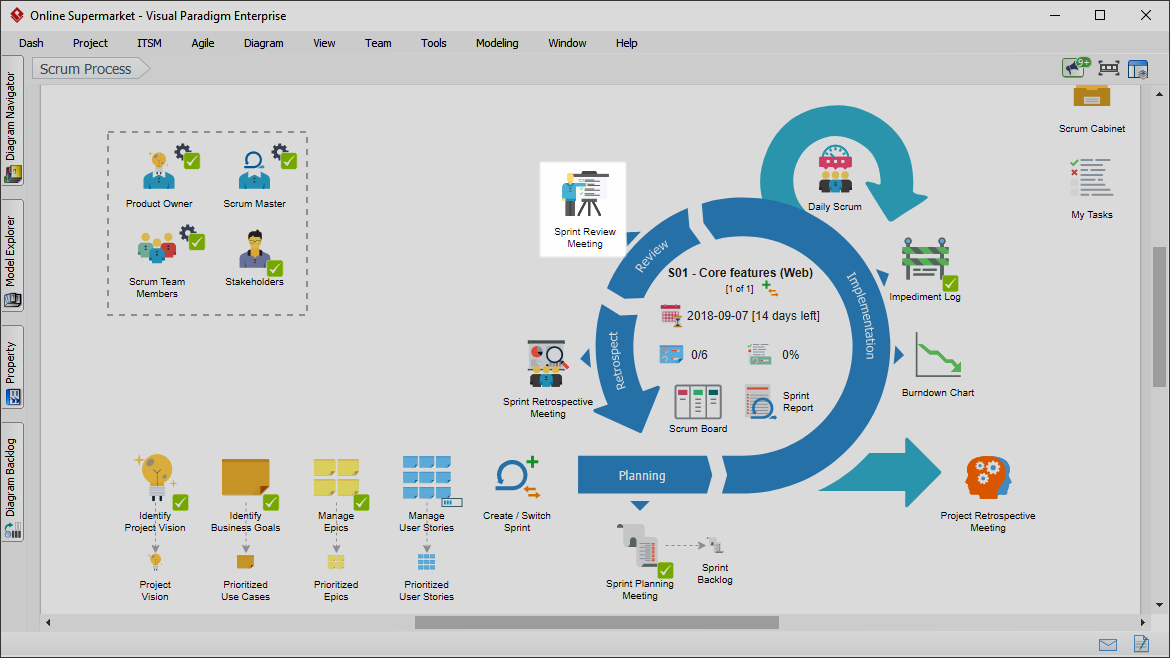Viewport: 1170px width, 658px height.
Task: Toggle the Stakeholders completion checkmark
Action: click(x=275, y=268)
